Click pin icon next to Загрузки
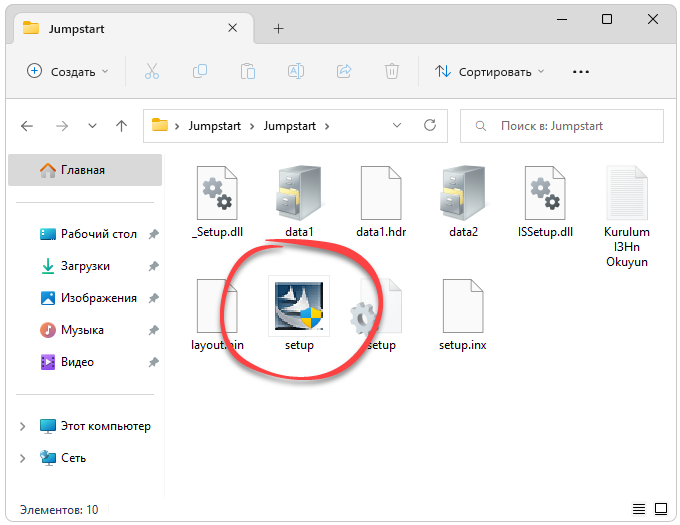Viewport: 680px width, 525px height. click(153, 266)
